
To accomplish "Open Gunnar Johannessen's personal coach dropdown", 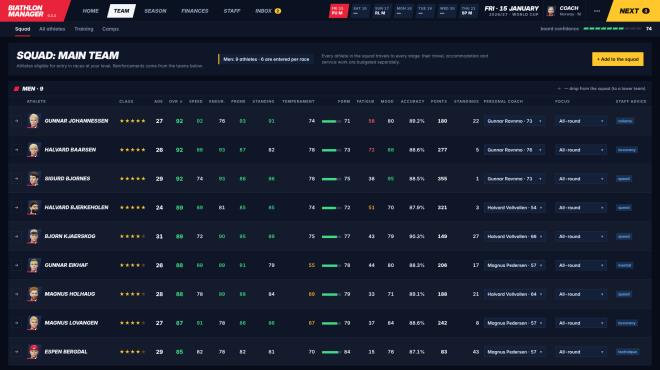I will tap(514, 121).
